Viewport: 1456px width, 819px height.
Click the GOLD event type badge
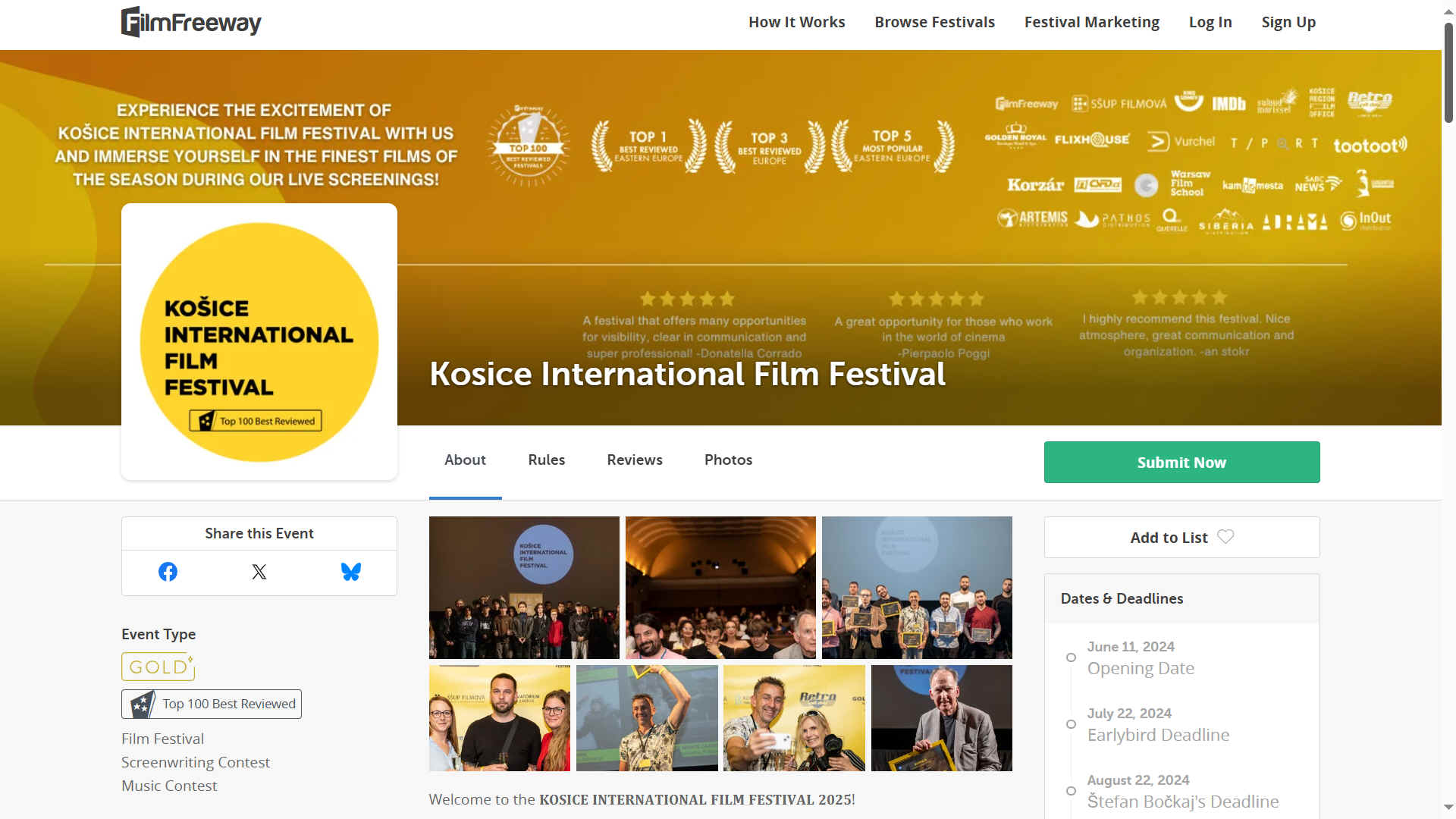158,667
